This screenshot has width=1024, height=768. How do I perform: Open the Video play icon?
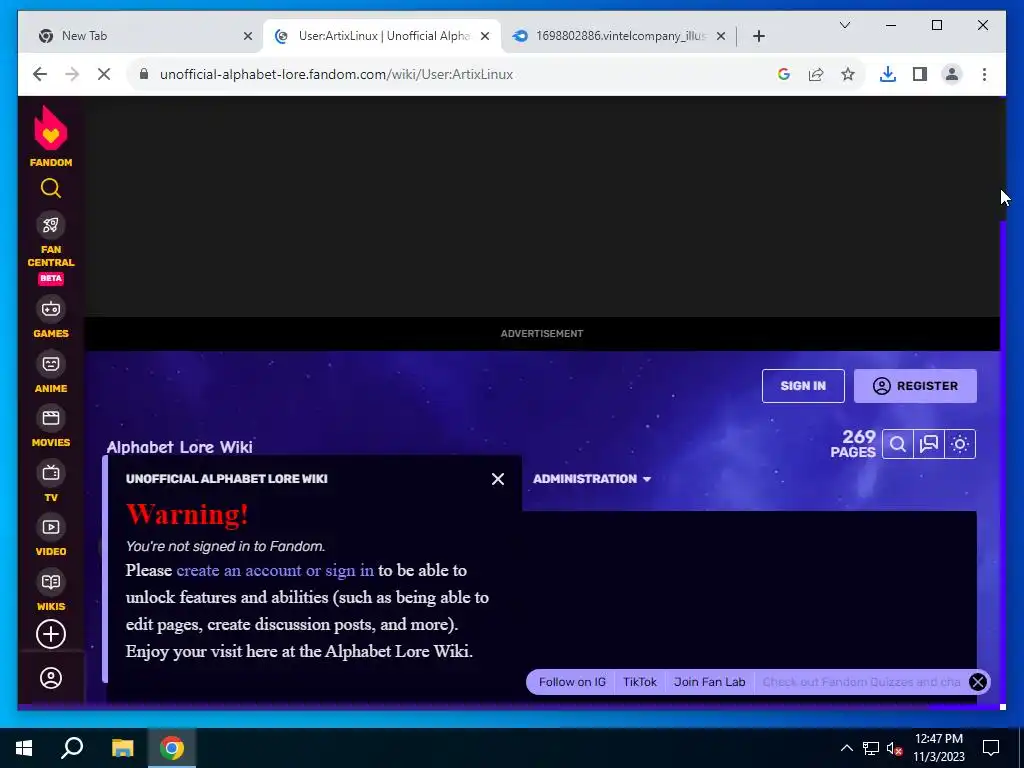tap(50, 527)
